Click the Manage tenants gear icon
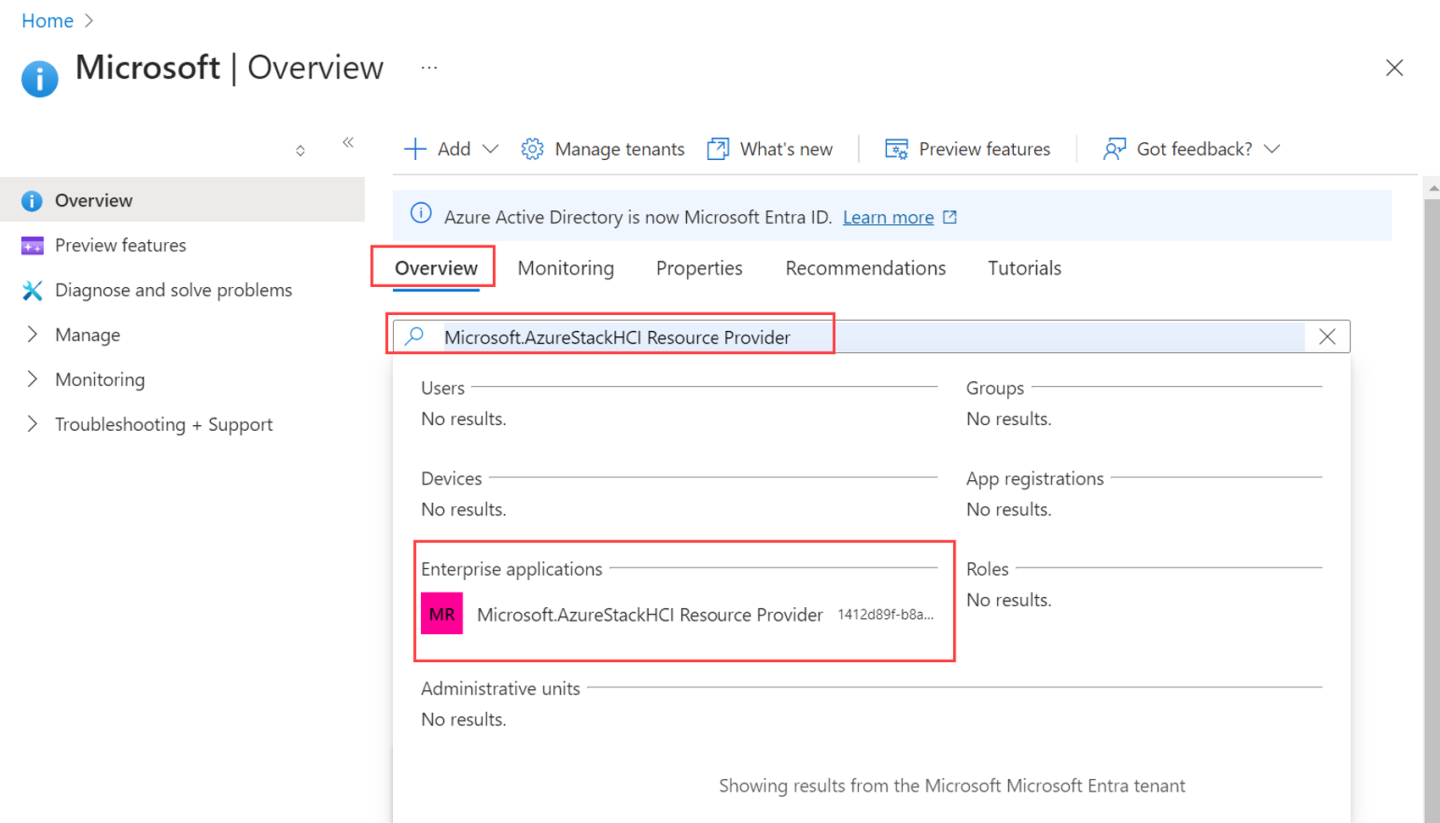The image size is (1440, 823). point(532,149)
